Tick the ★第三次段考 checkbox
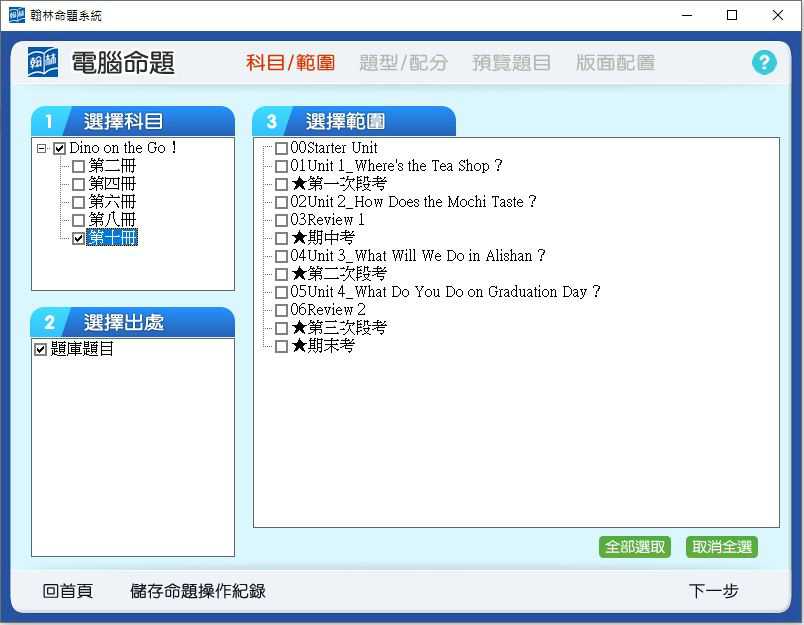Image resolution: width=804 pixels, height=625 pixels. 282,328
